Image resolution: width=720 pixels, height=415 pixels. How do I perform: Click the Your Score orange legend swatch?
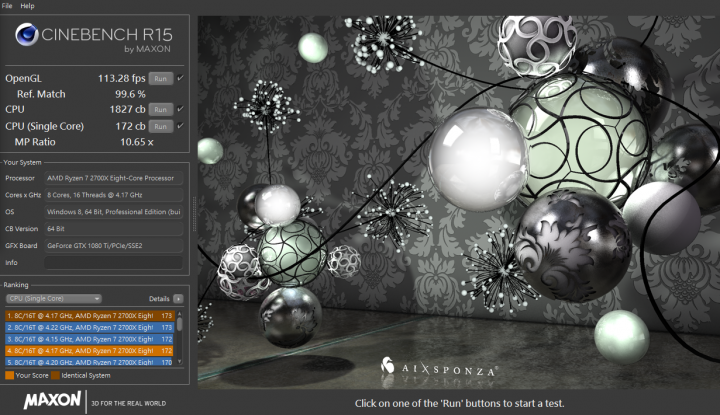pos(9,376)
